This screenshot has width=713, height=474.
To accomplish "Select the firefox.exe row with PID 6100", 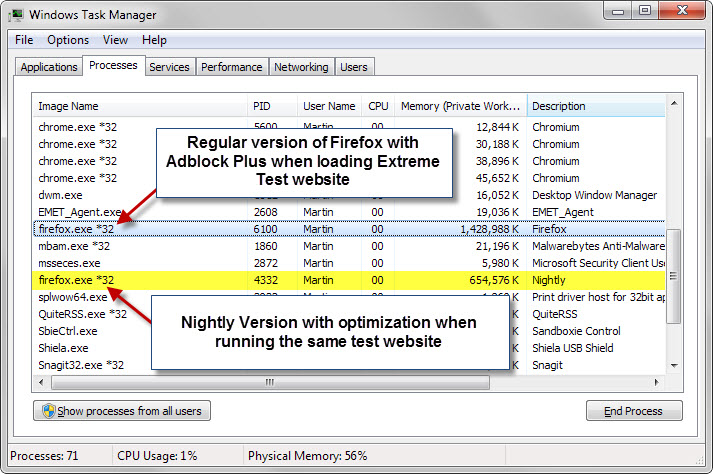I will pyautogui.click(x=349, y=229).
